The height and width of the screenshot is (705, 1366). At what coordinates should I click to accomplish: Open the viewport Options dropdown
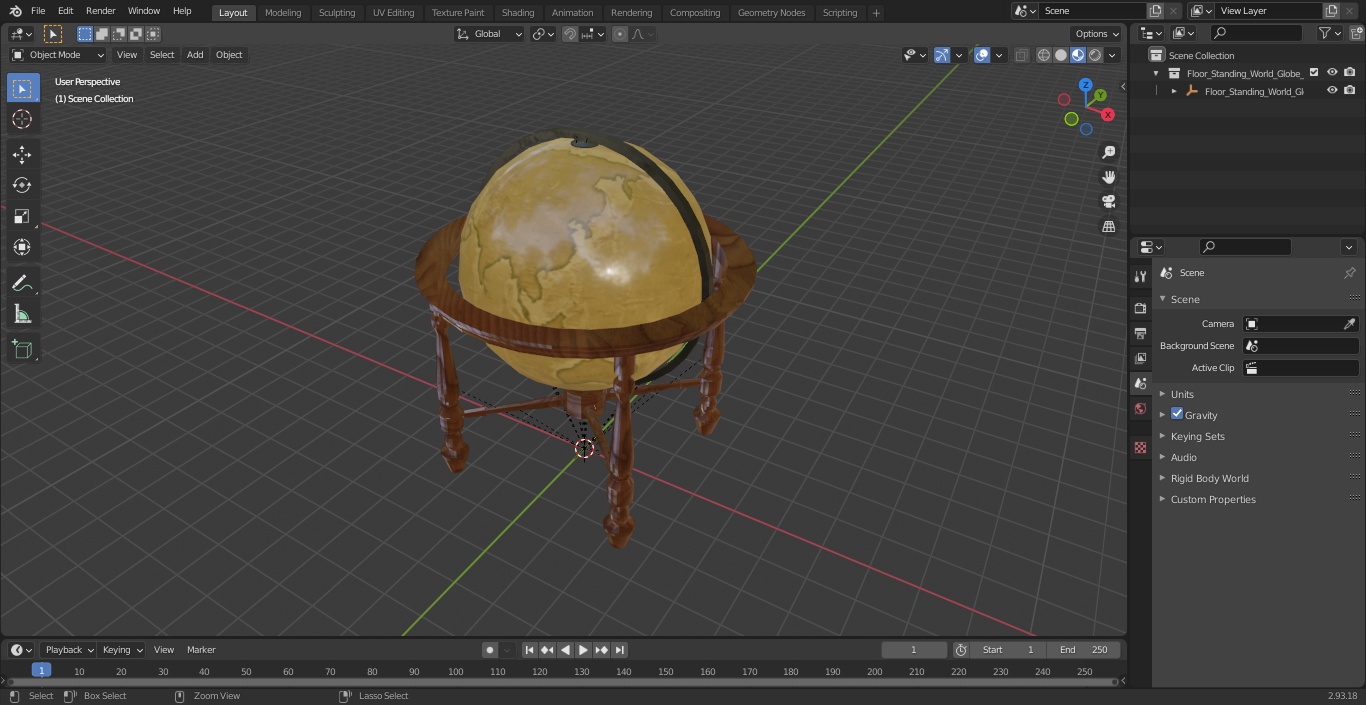click(x=1097, y=34)
